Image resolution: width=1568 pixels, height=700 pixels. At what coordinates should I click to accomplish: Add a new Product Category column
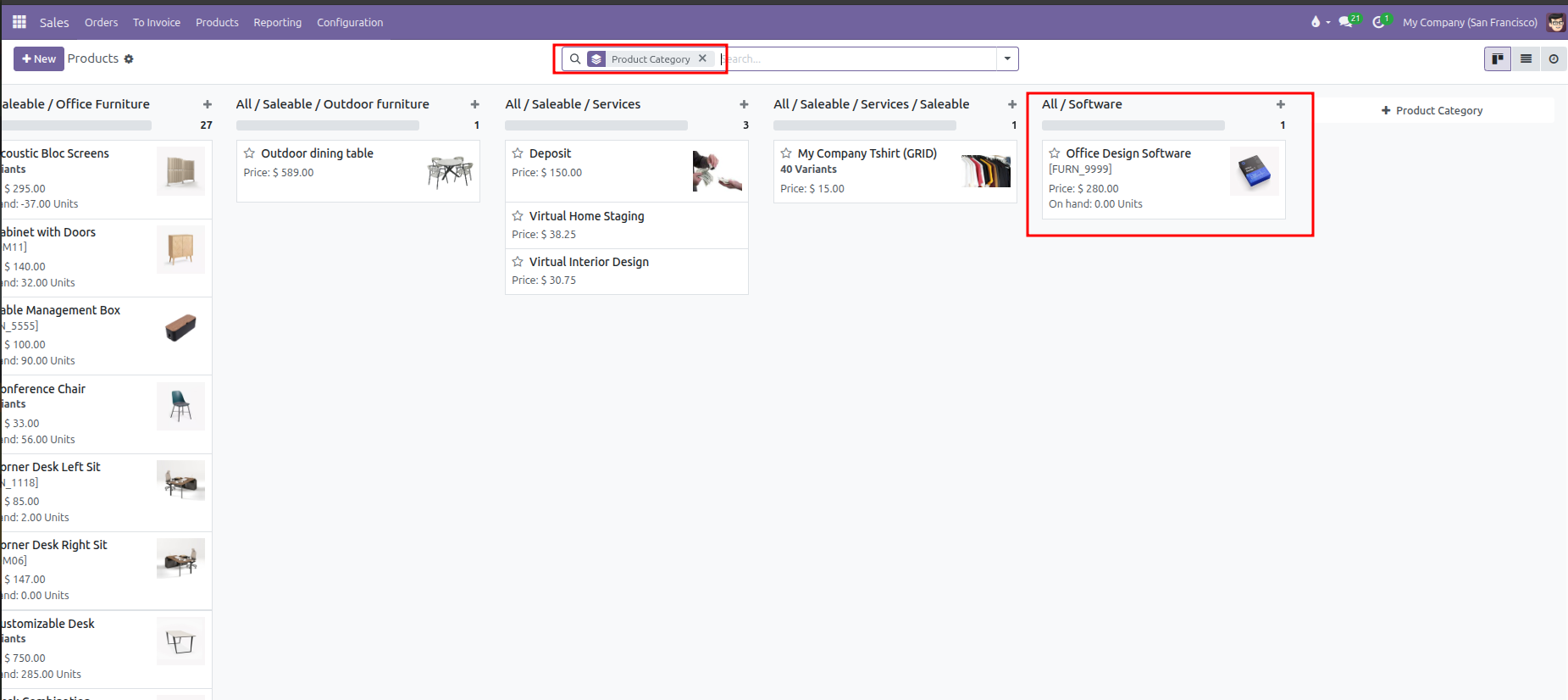point(1432,110)
